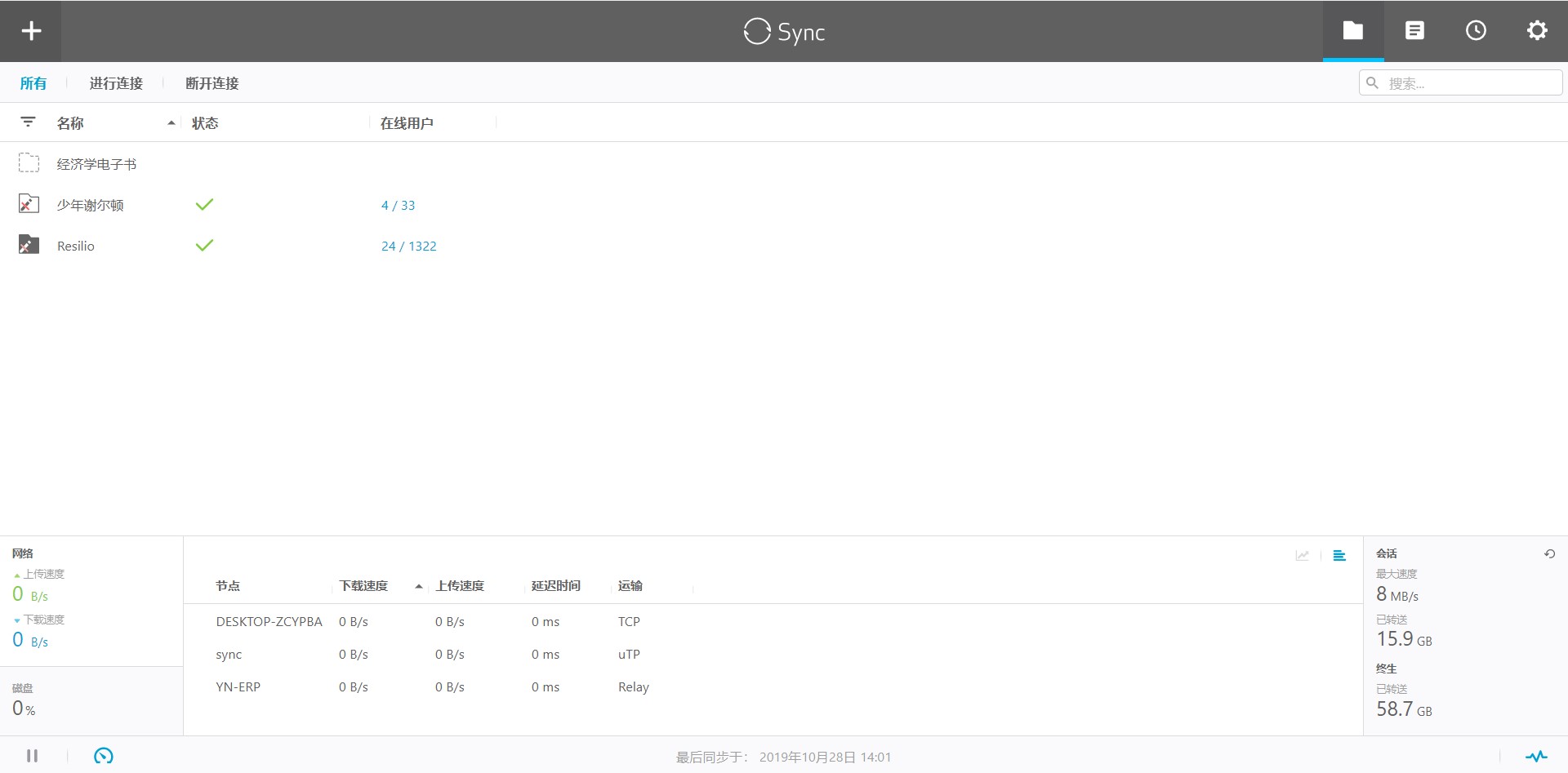The width and height of the screenshot is (1568, 773).
Task: Select the 进行连接 tab
Action: pyautogui.click(x=116, y=83)
